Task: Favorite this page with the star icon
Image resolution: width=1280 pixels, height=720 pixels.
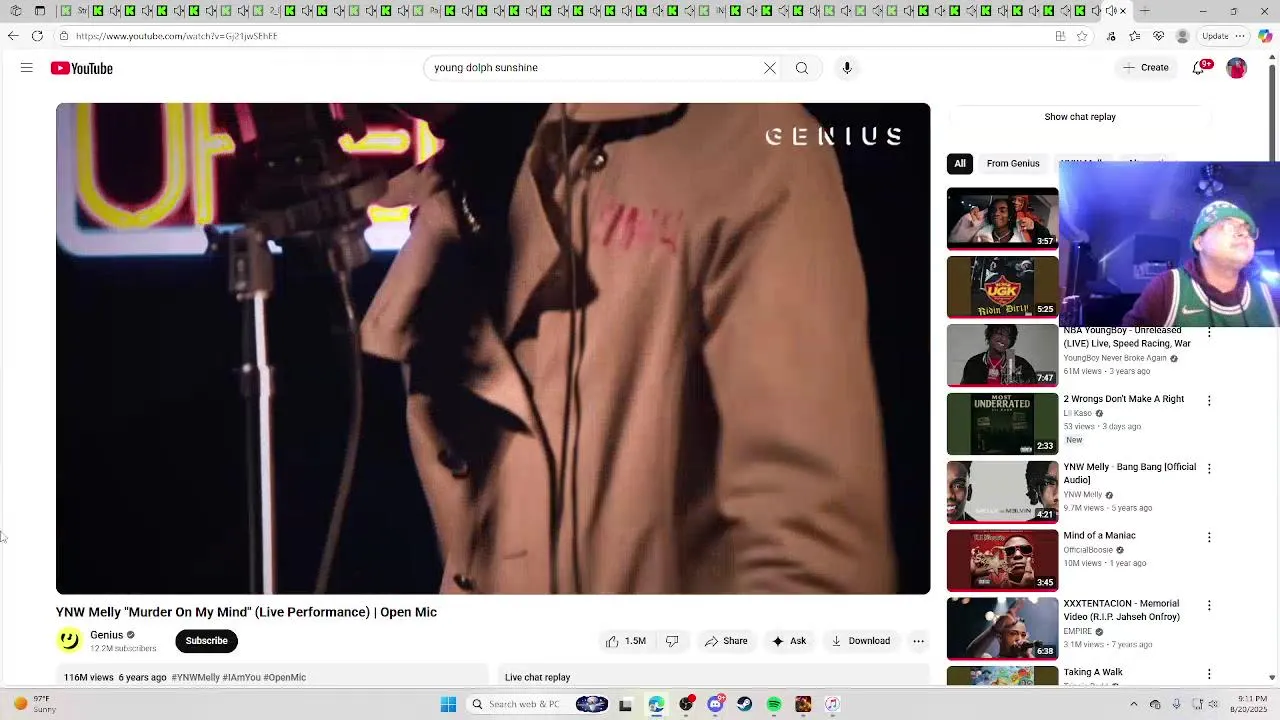Action: [x=1082, y=36]
